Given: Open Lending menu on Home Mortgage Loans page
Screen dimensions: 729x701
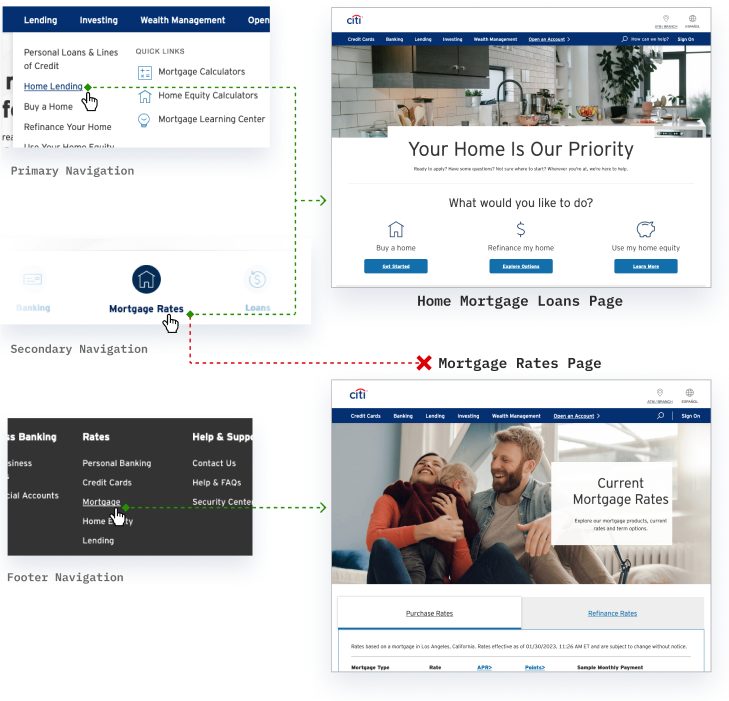Looking at the screenshot, I should tap(423, 40).
